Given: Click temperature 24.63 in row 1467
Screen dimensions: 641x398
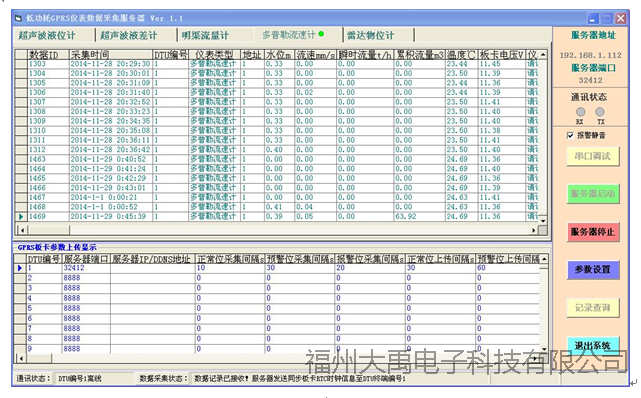Looking at the screenshot, I should click(461, 197).
